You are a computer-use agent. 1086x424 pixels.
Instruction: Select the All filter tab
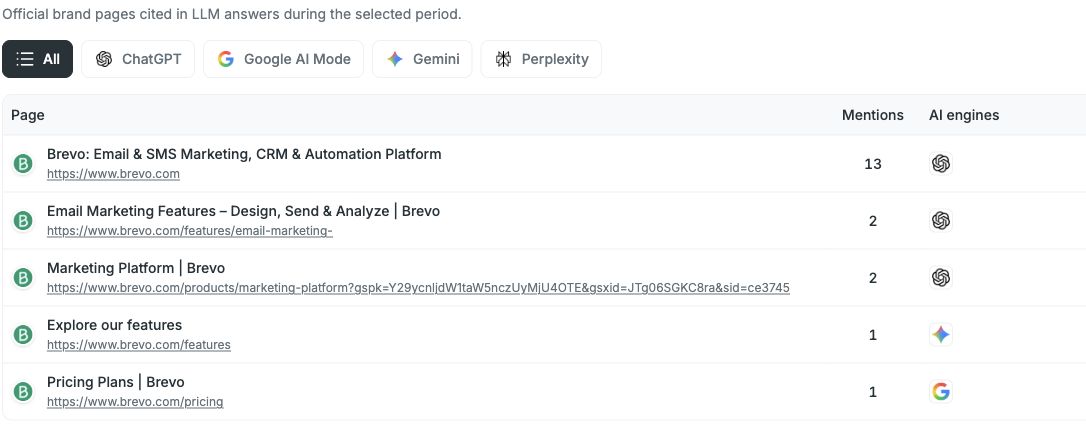[x=37, y=59]
